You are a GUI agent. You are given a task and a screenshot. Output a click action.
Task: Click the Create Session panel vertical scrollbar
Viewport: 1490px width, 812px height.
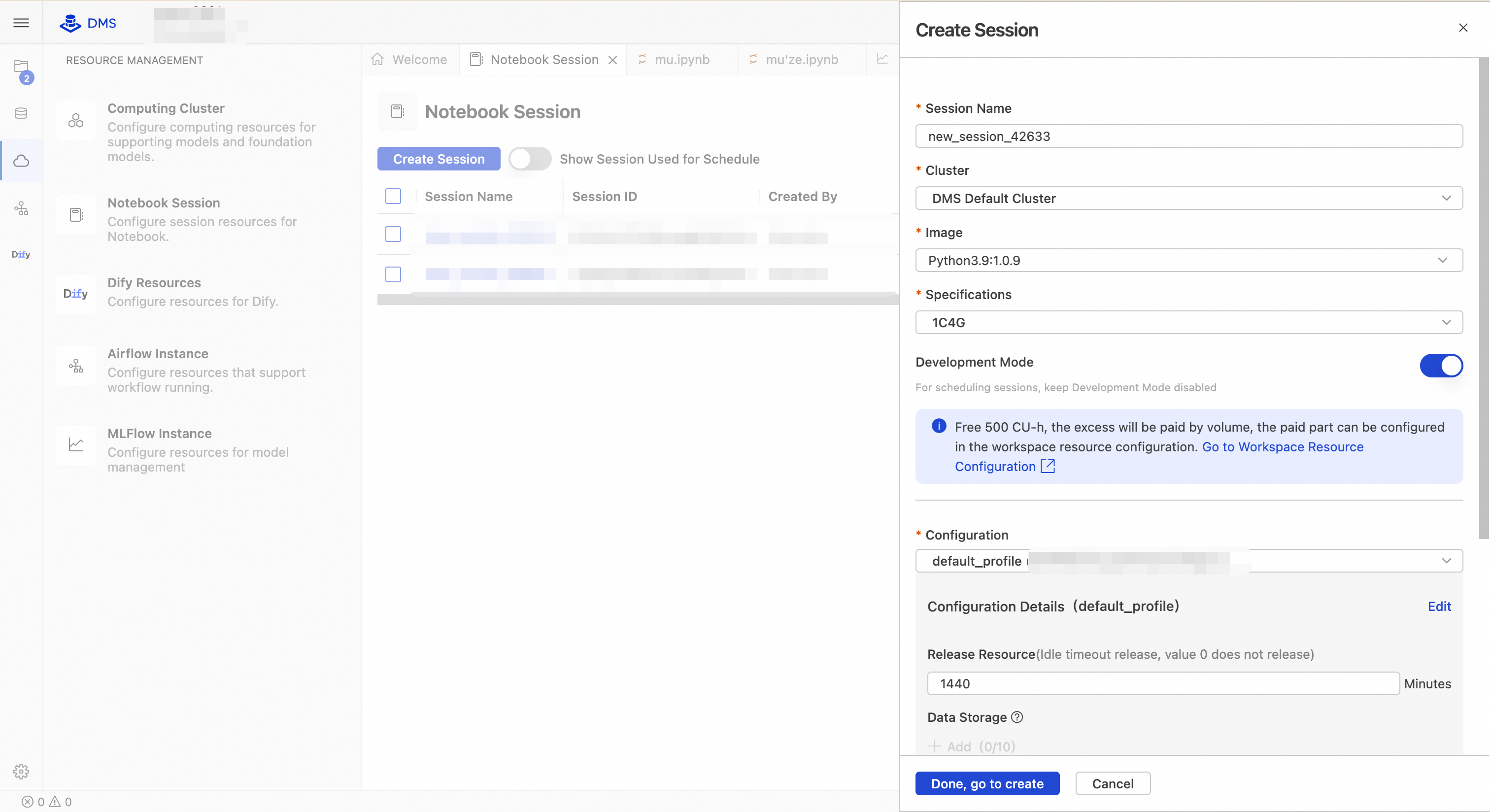coord(1484,298)
